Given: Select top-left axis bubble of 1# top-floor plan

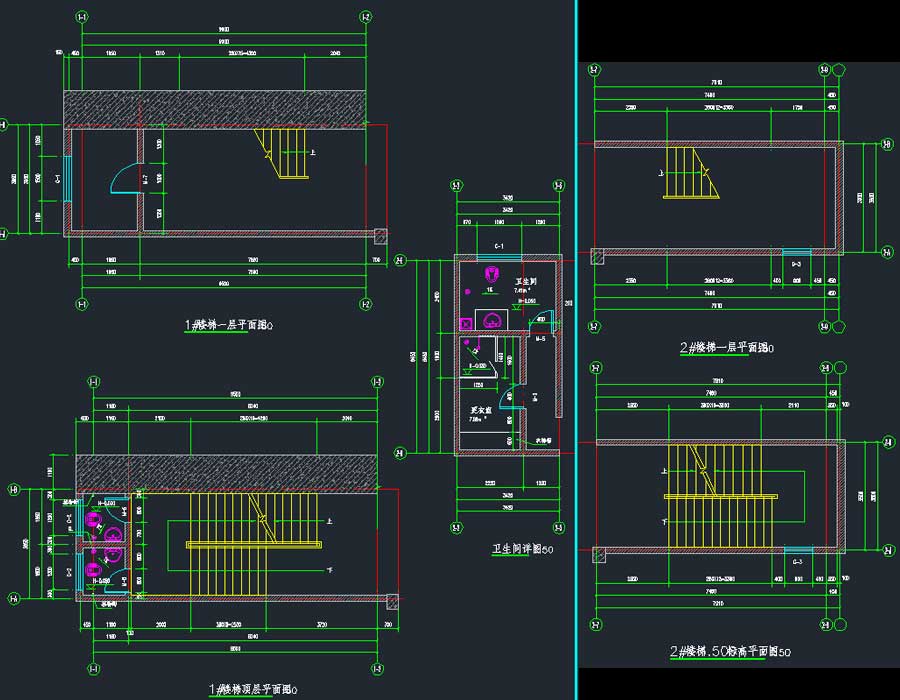Looking at the screenshot, I should pos(94,382).
